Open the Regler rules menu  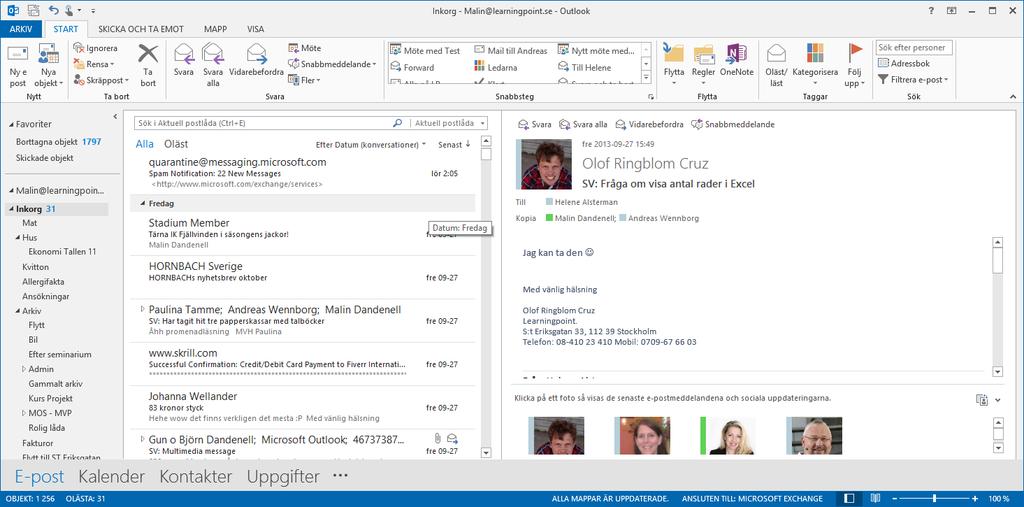pos(703,65)
